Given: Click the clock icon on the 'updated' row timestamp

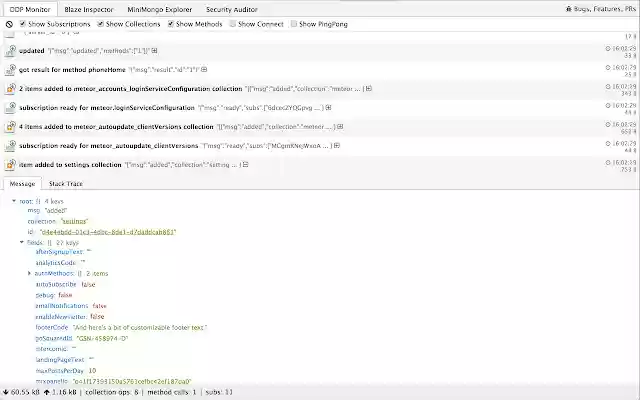Looking at the screenshot, I should [x=608, y=48].
